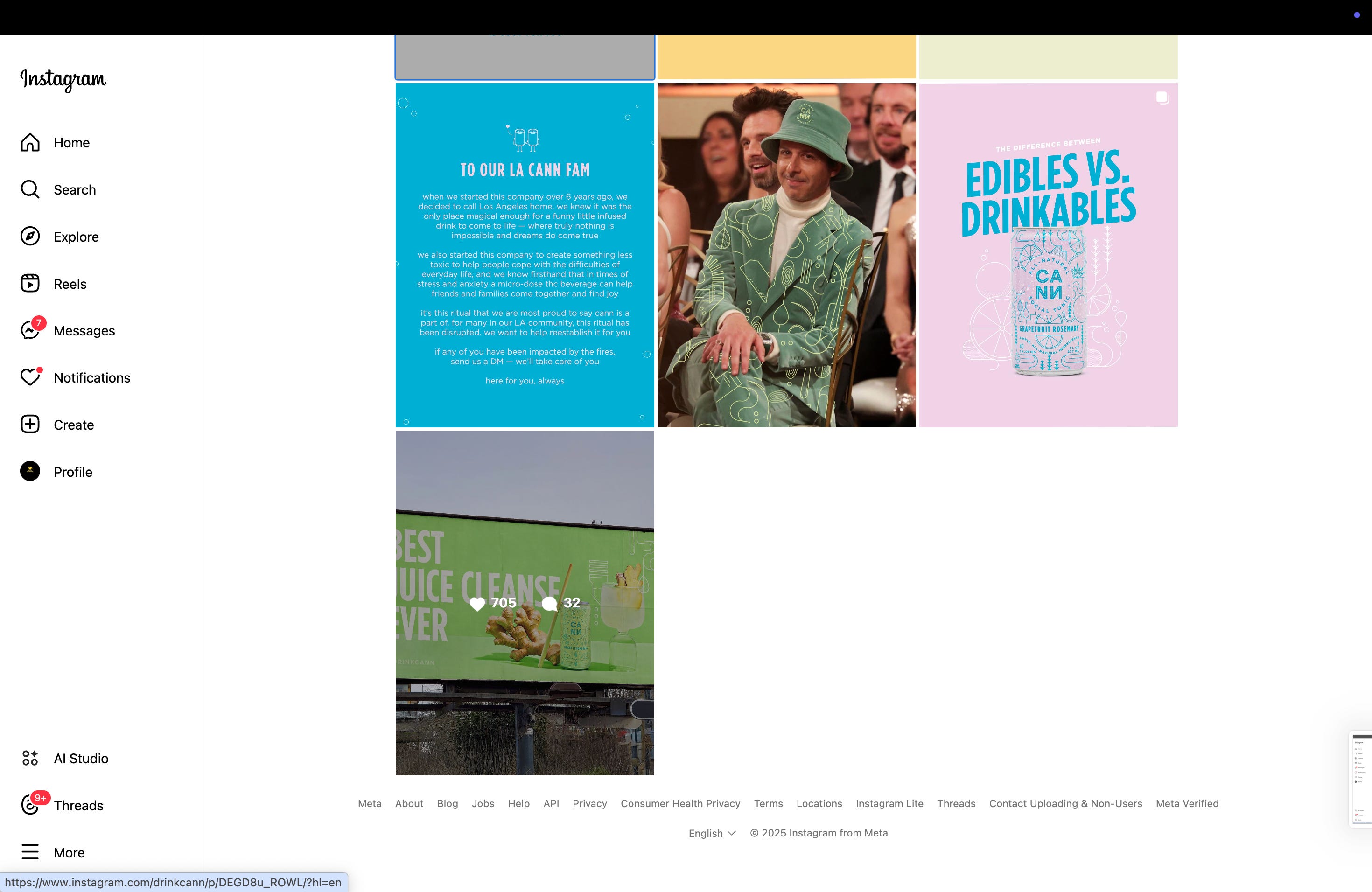Open the Edibles vs. Drinkables carousel post
1372x892 pixels.
click(x=1048, y=255)
